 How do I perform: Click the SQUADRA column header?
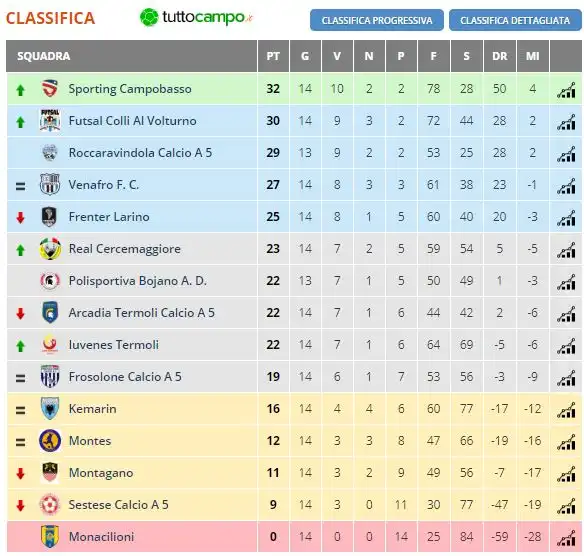click(44, 56)
